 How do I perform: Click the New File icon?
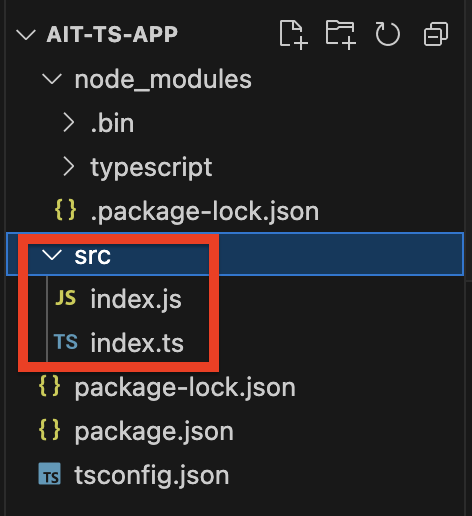pyautogui.click(x=293, y=35)
